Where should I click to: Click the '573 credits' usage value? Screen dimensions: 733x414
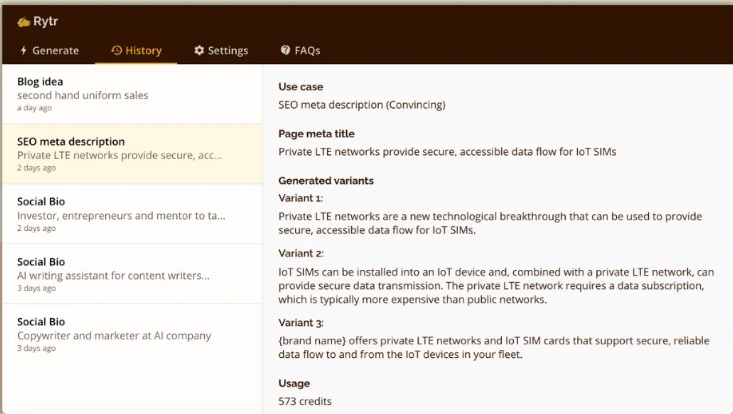(305, 401)
